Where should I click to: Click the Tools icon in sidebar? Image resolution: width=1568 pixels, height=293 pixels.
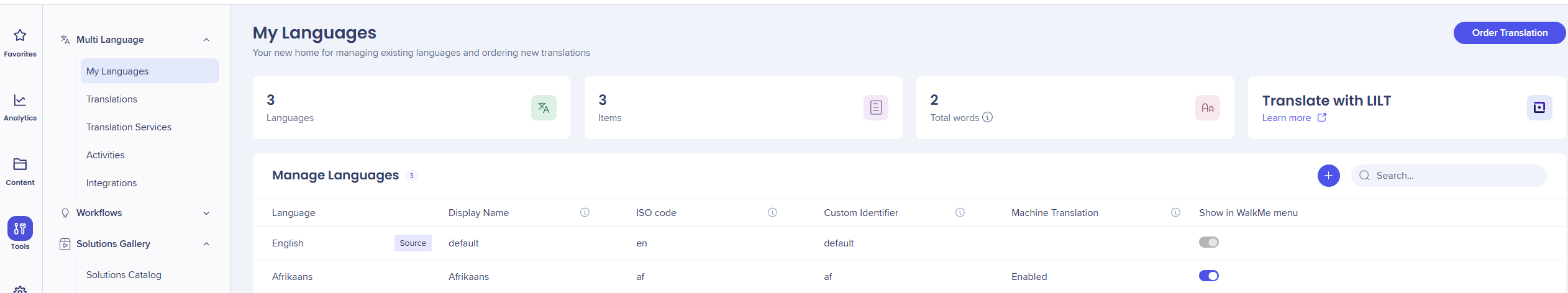click(x=20, y=228)
